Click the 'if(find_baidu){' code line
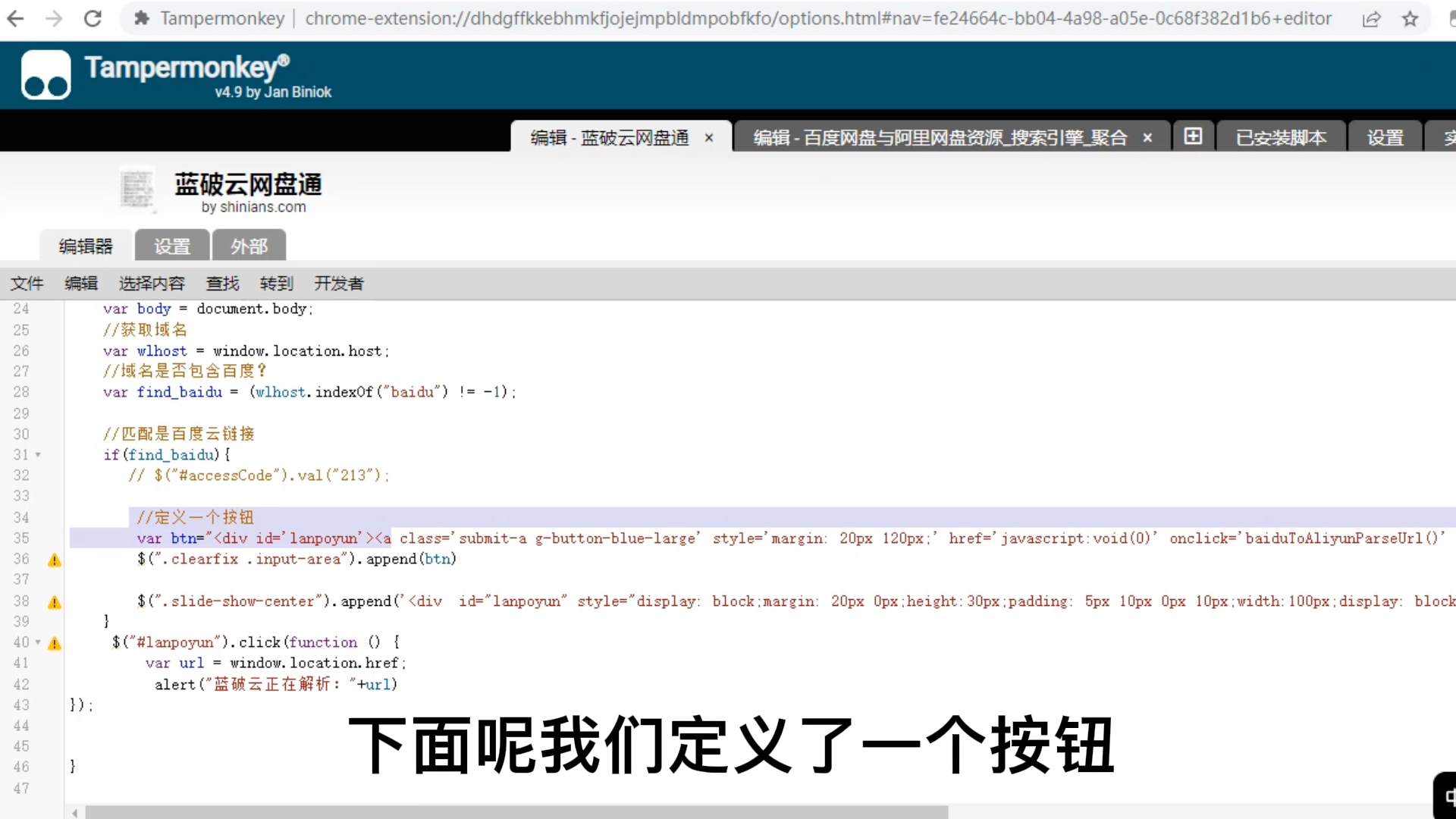This screenshot has height=819, width=1456. (167, 455)
